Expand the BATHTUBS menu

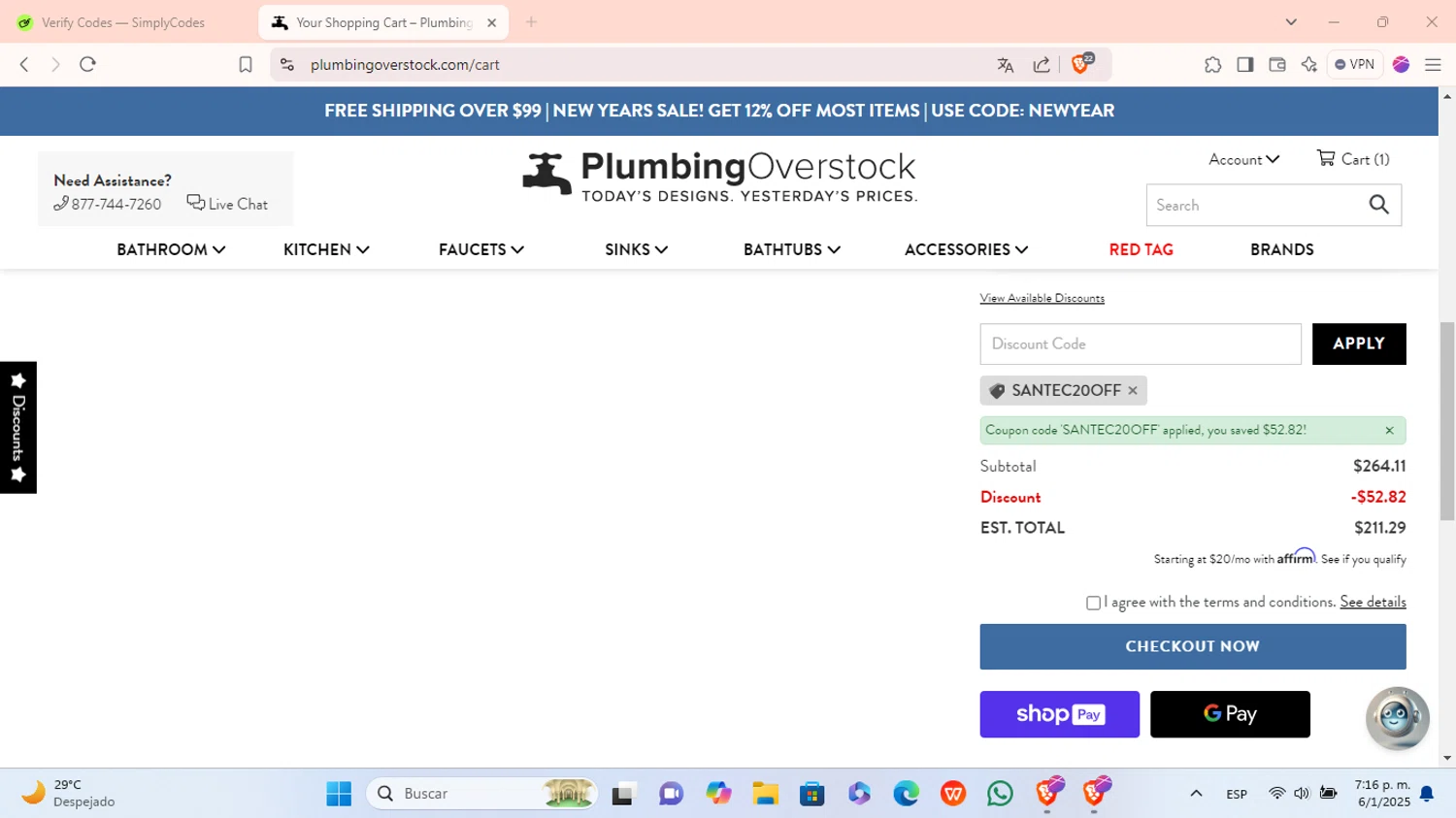tap(792, 249)
